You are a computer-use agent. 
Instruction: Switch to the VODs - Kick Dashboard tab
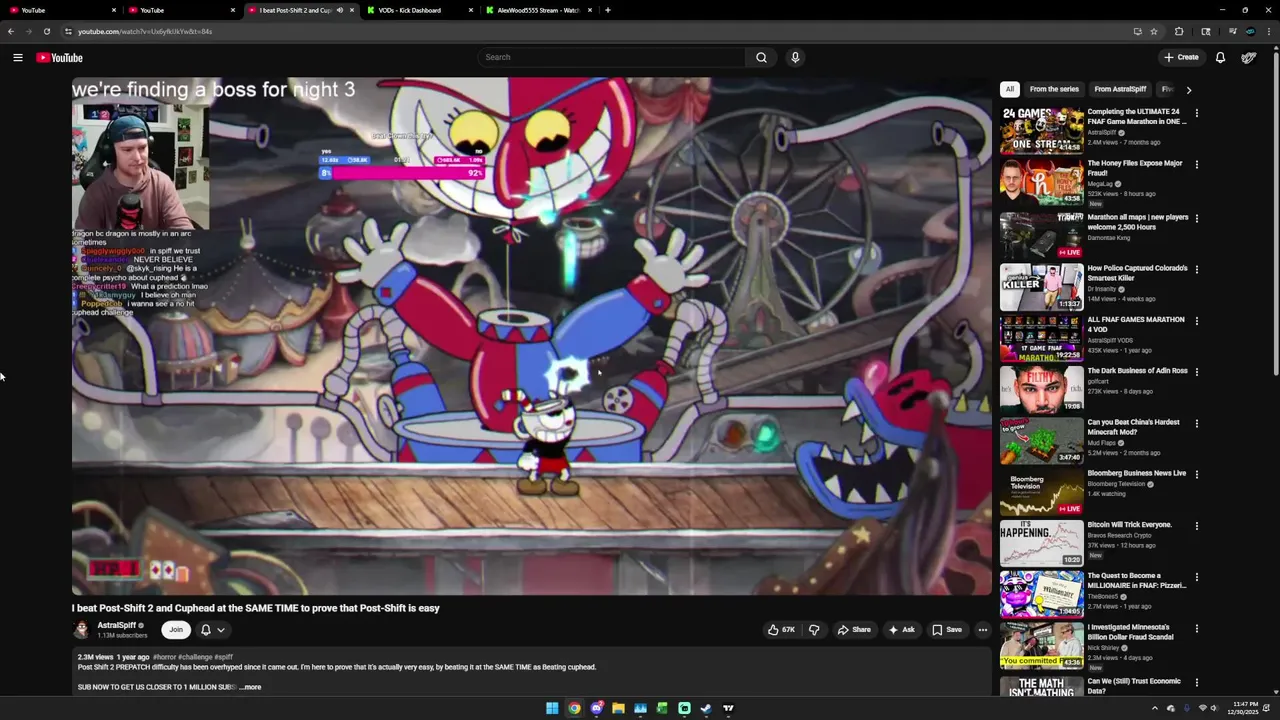(x=418, y=10)
